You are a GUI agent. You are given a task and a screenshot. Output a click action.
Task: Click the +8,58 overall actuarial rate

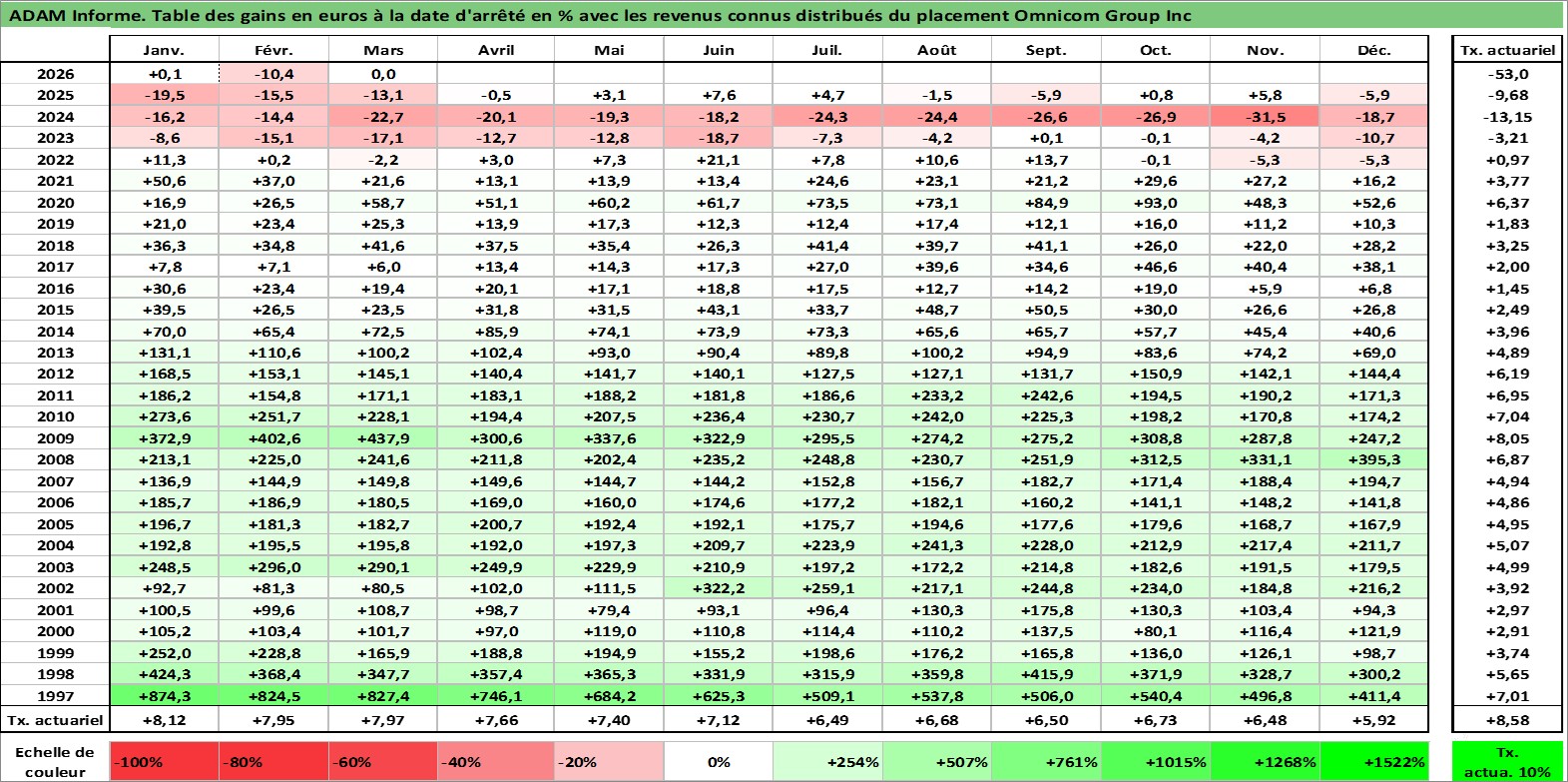pyautogui.click(x=1507, y=720)
